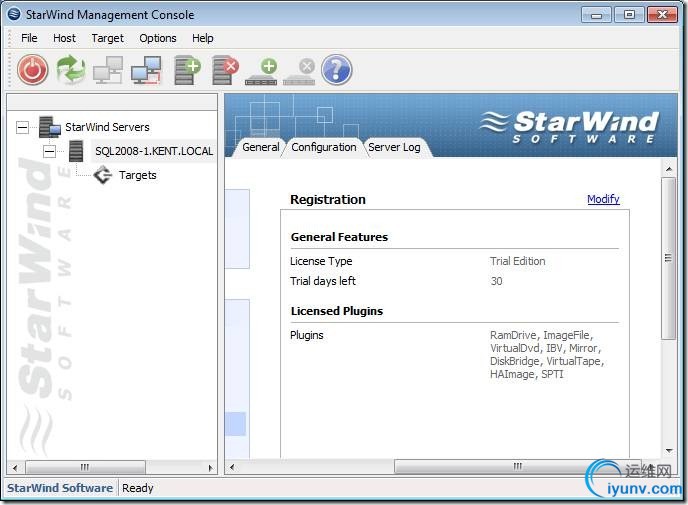Click the greyed-out Connect host monitors icon
This screenshot has width=688, height=505.
point(108,70)
